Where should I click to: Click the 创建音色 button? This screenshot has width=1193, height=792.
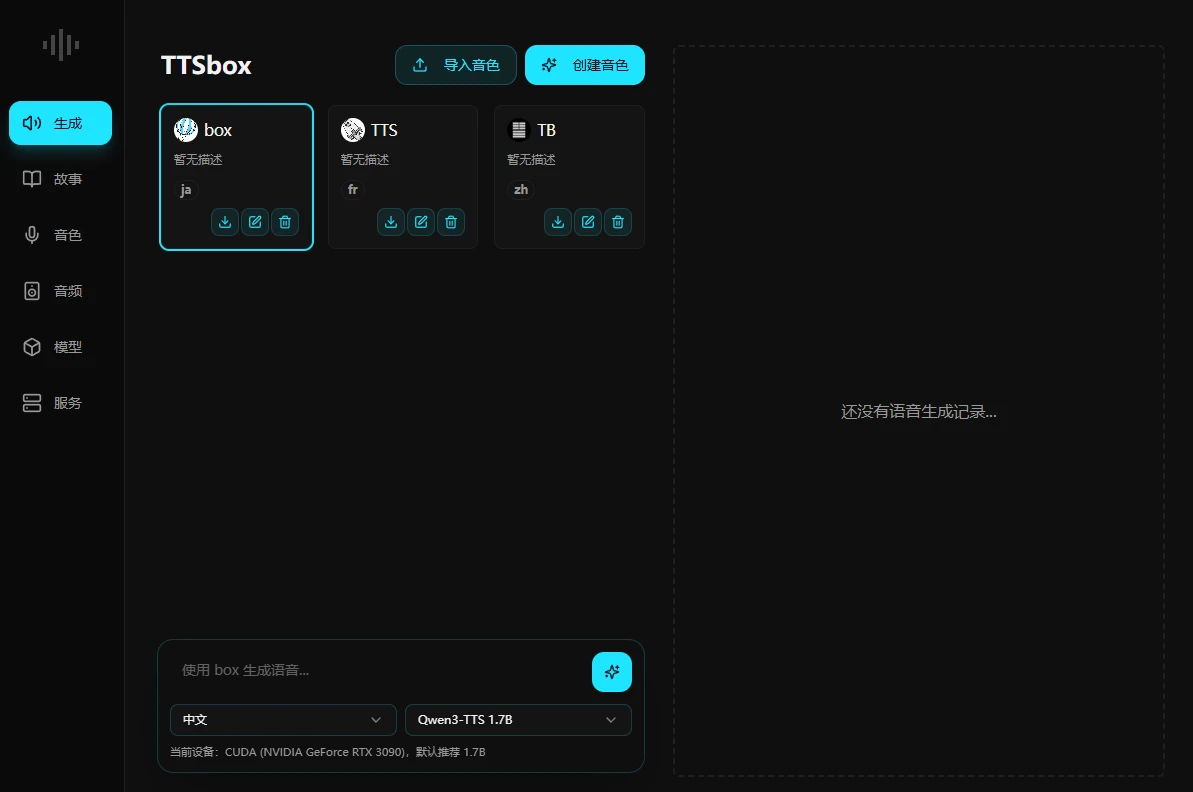585,65
